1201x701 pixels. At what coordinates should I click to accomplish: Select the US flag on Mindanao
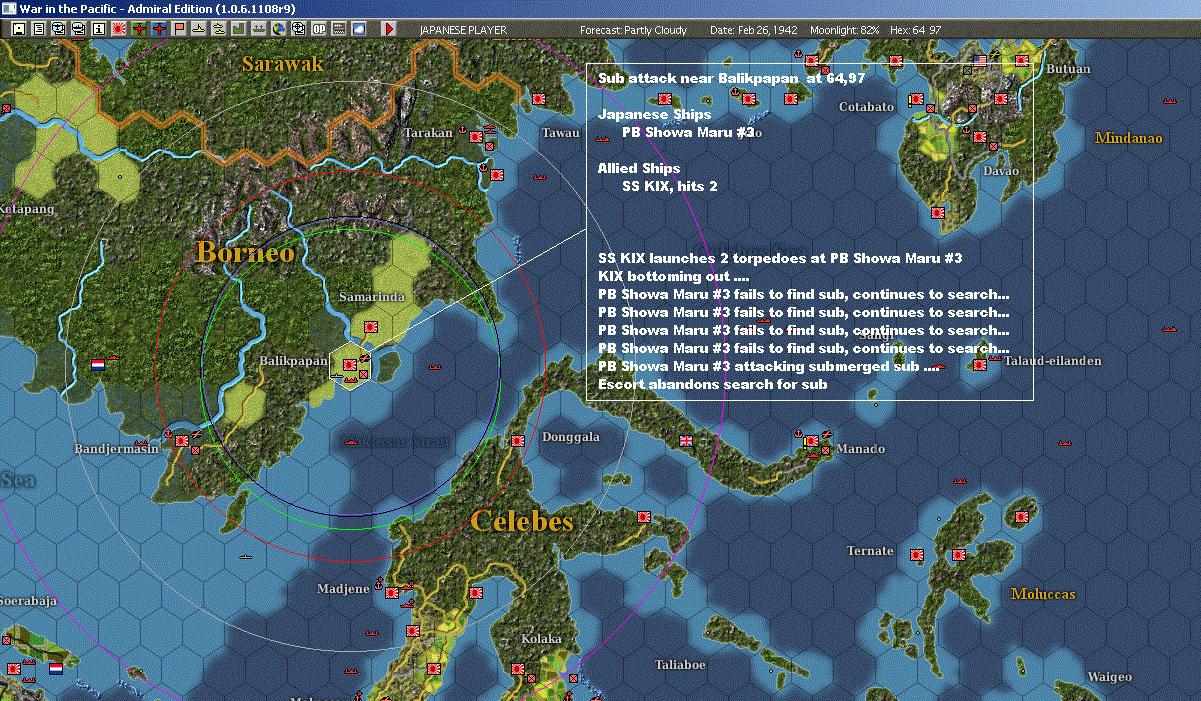[x=980, y=62]
